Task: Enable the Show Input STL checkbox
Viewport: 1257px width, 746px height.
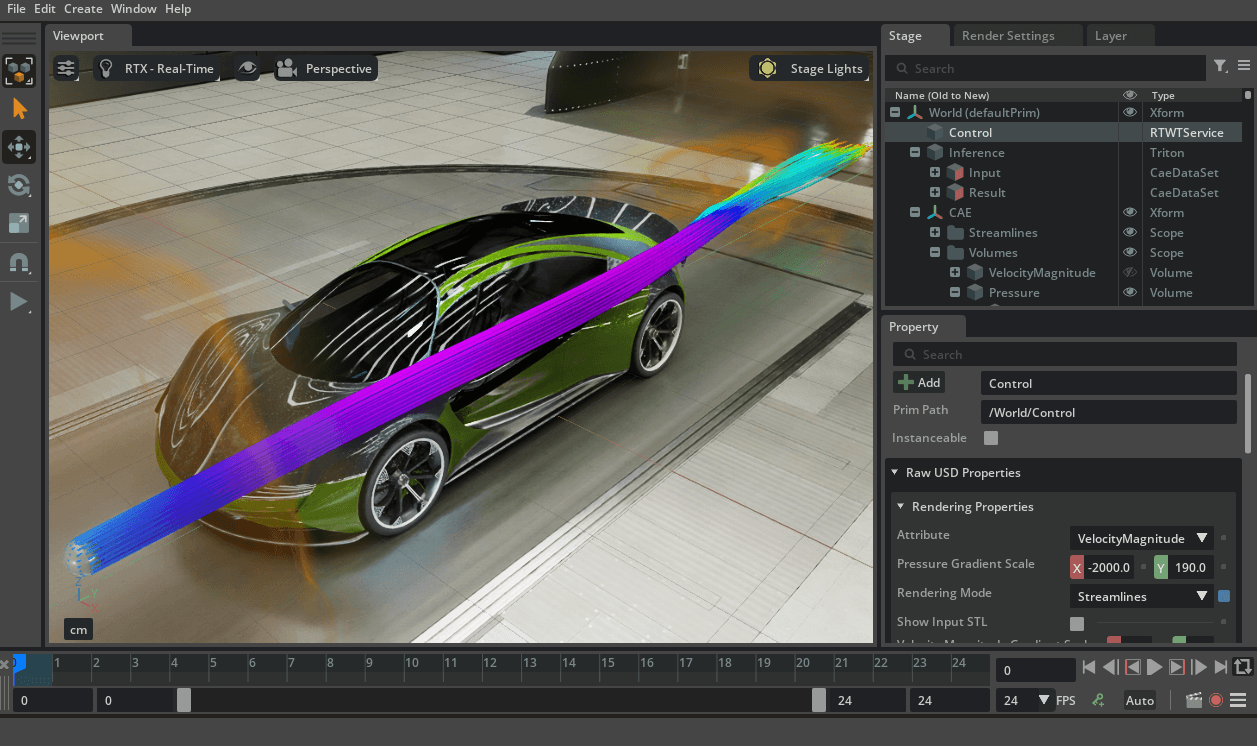Action: 1076,623
